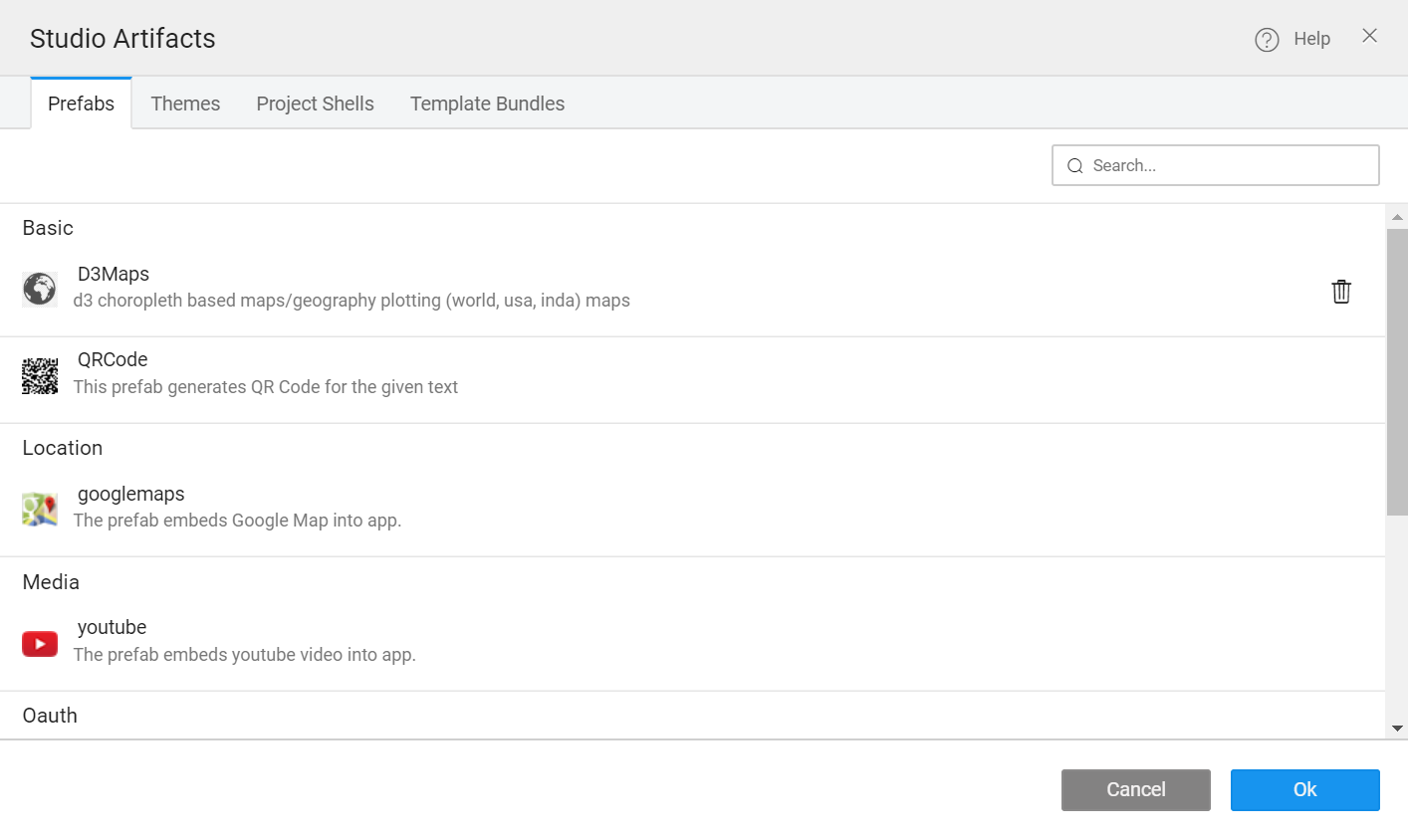Delete D3Maps using the trash icon
The width and height of the screenshot is (1408, 840).
tap(1341, 292)
